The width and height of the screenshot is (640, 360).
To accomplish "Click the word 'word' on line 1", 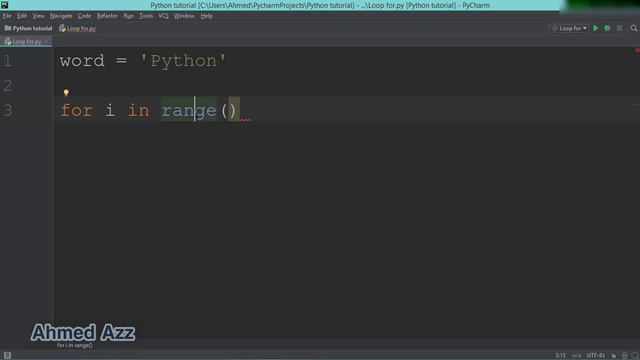I will (82, 61).
